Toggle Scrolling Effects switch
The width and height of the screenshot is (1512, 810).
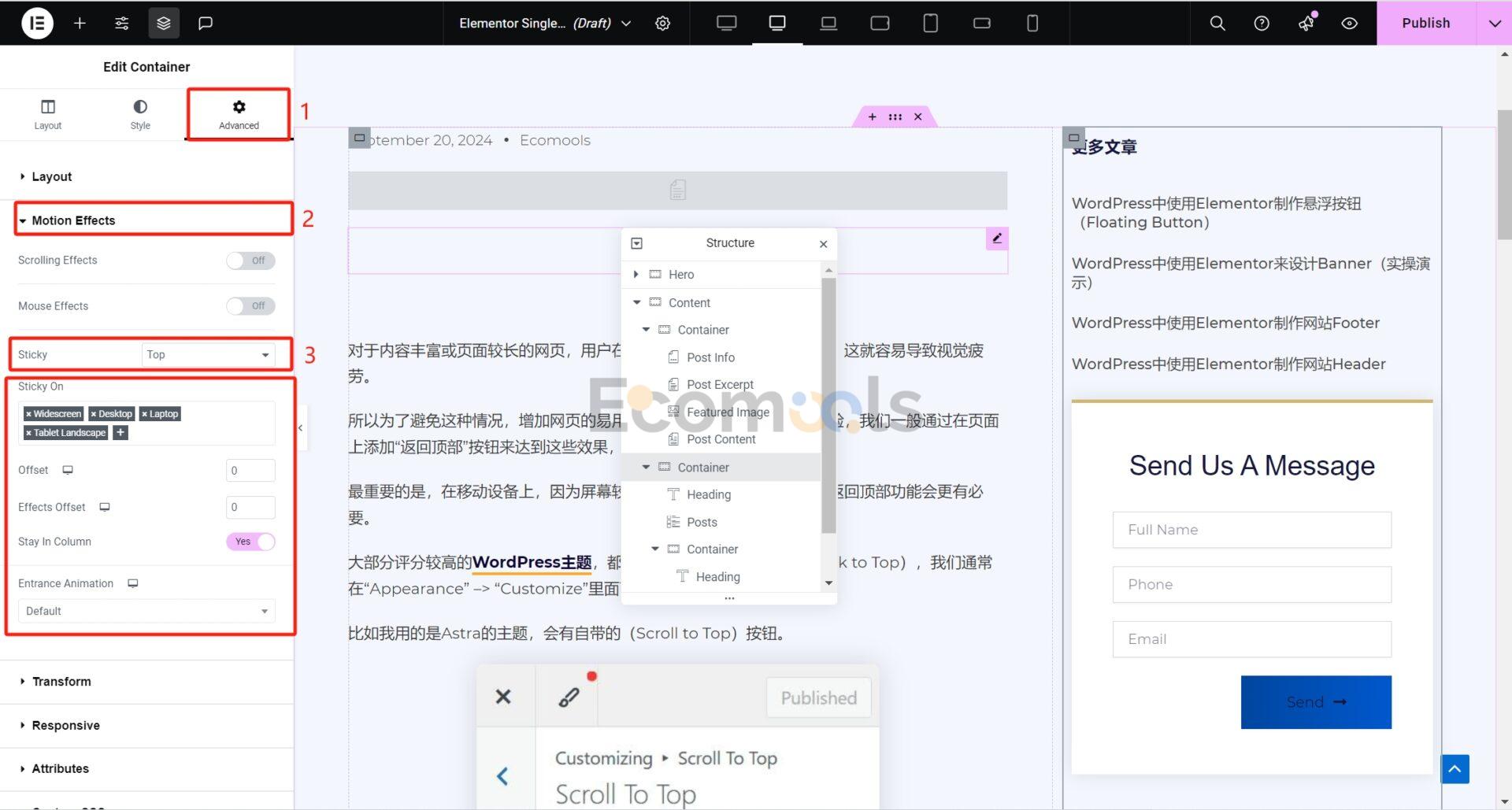250,261
